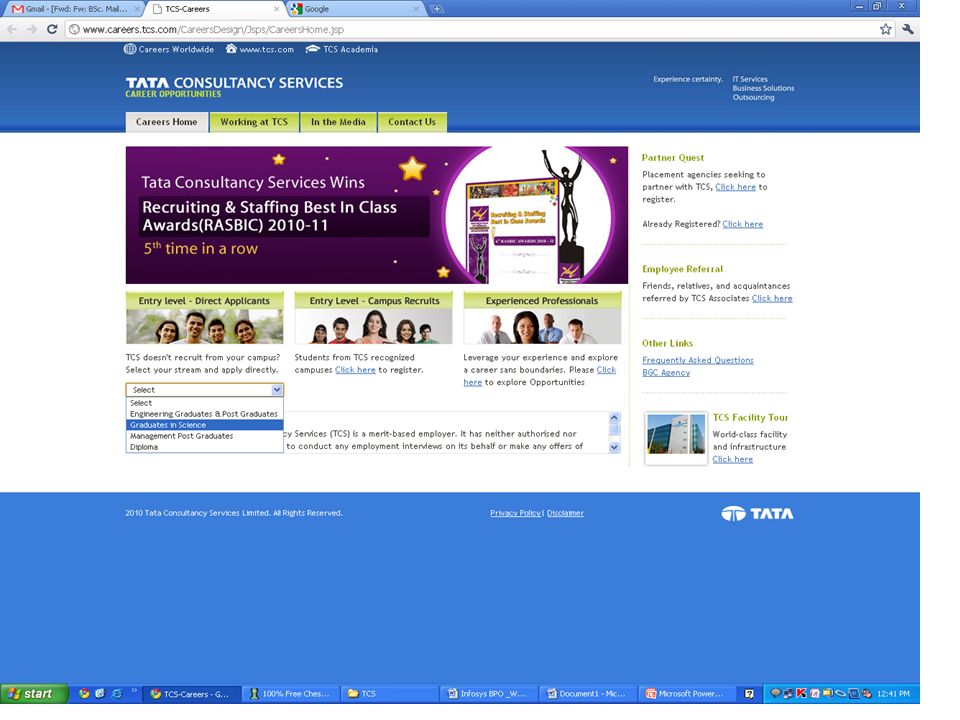Launch Chrome from the quick launch bar
Image resolution: width=960 pixels, height=720 pixels.
(x=84, y=694)
